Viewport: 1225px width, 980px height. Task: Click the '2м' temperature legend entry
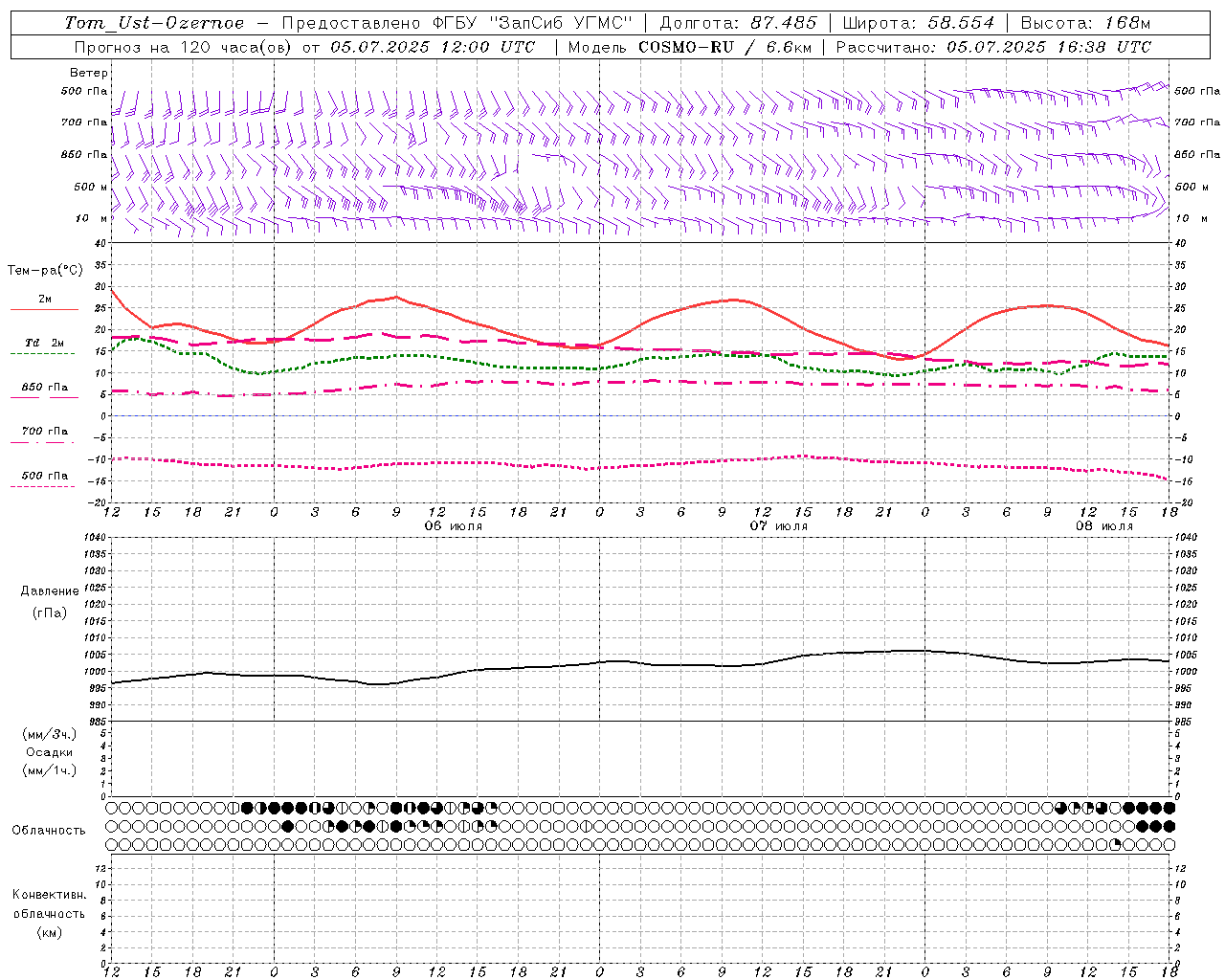click(44, 300)
